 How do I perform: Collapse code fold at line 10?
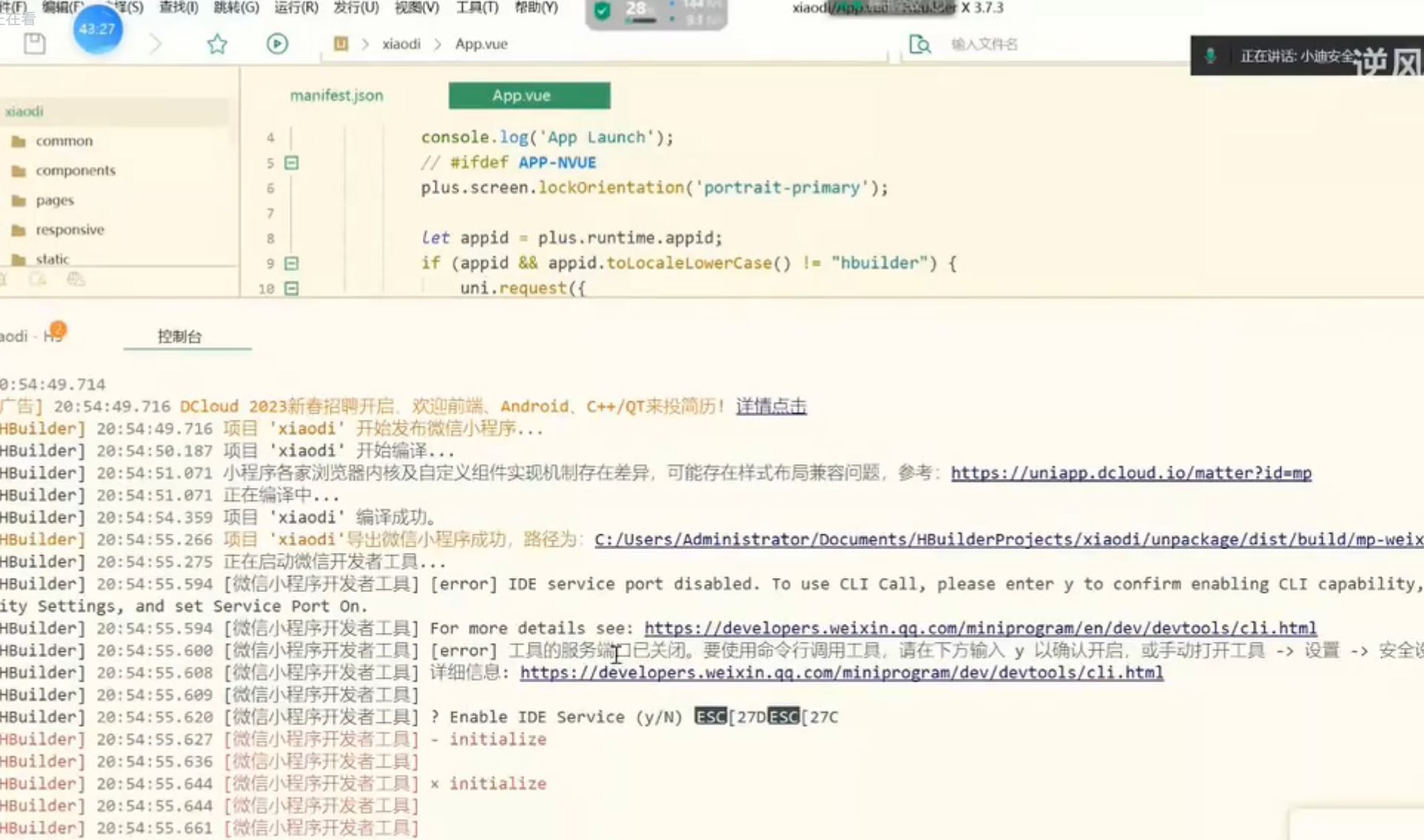(292, 289)
